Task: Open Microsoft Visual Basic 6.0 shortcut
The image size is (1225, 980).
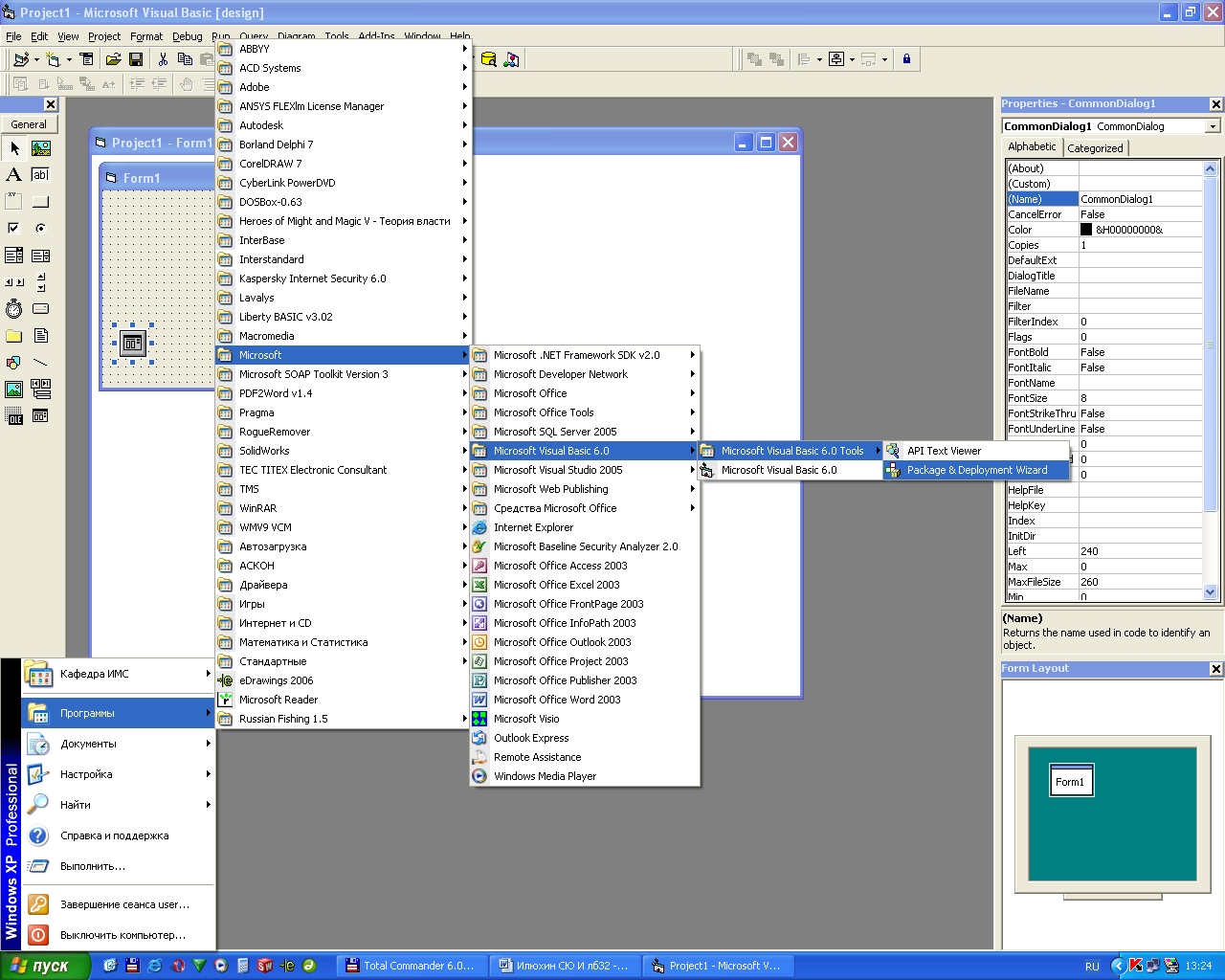Action: point(790,470)
